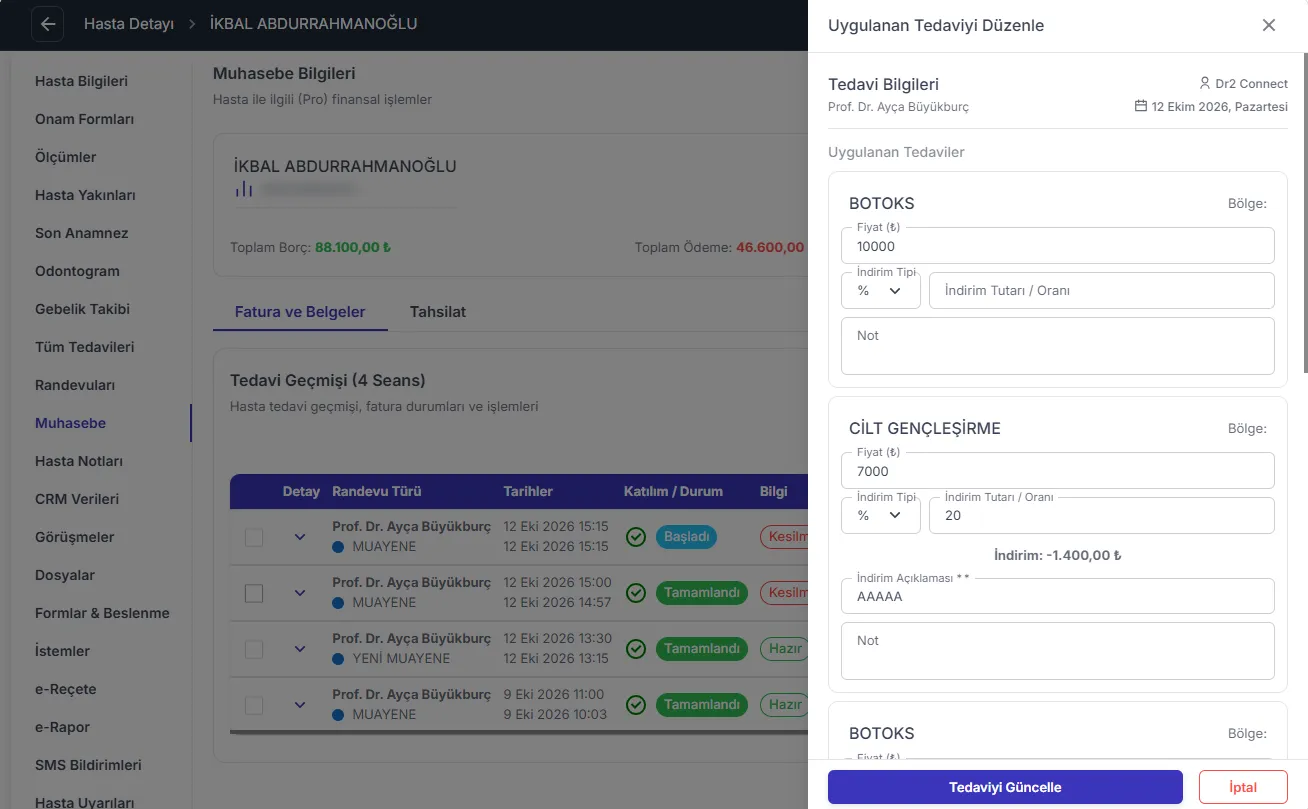Expand details of the 9 Eki 2026 session
Screen dimensions: 1308x809
(x=300, y=705)
